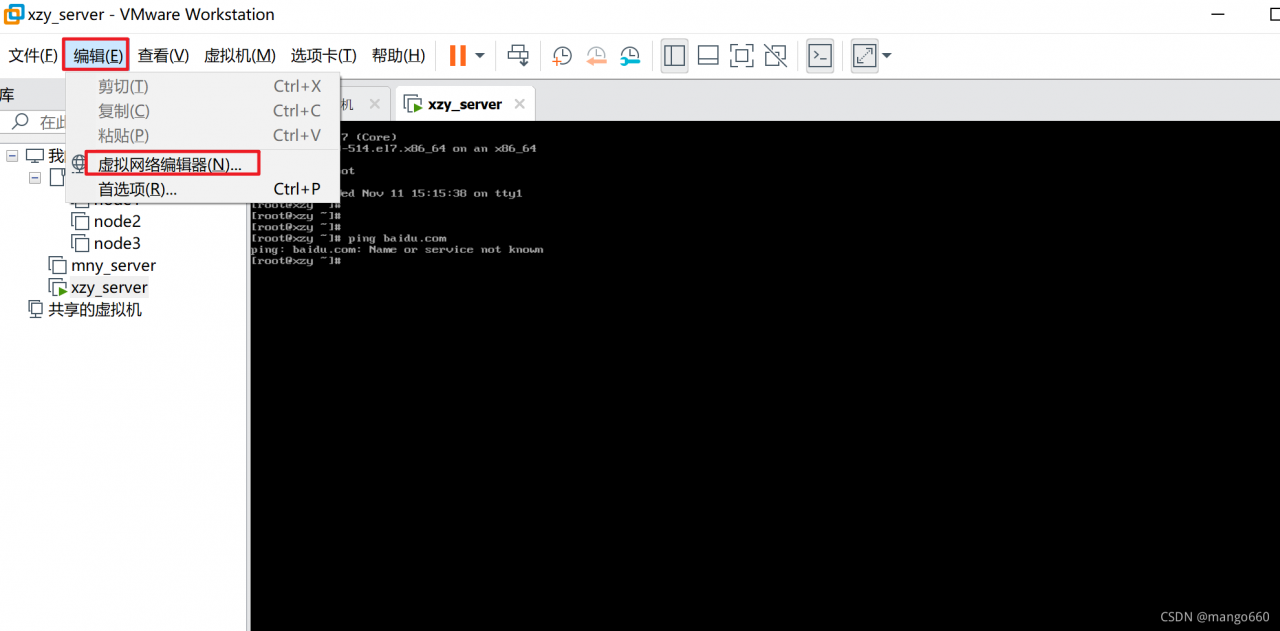
Task: Click the VMware Workstation title bar logo
Action: click(13, 15)
